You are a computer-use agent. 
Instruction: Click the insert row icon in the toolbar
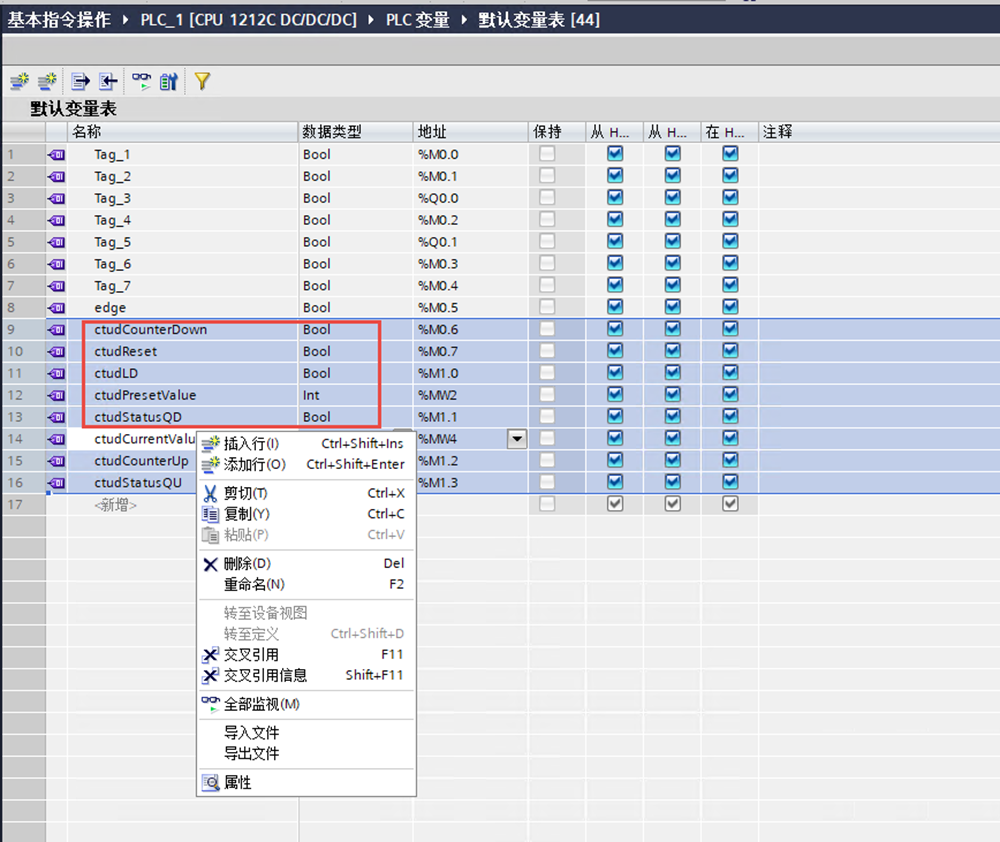18,81
